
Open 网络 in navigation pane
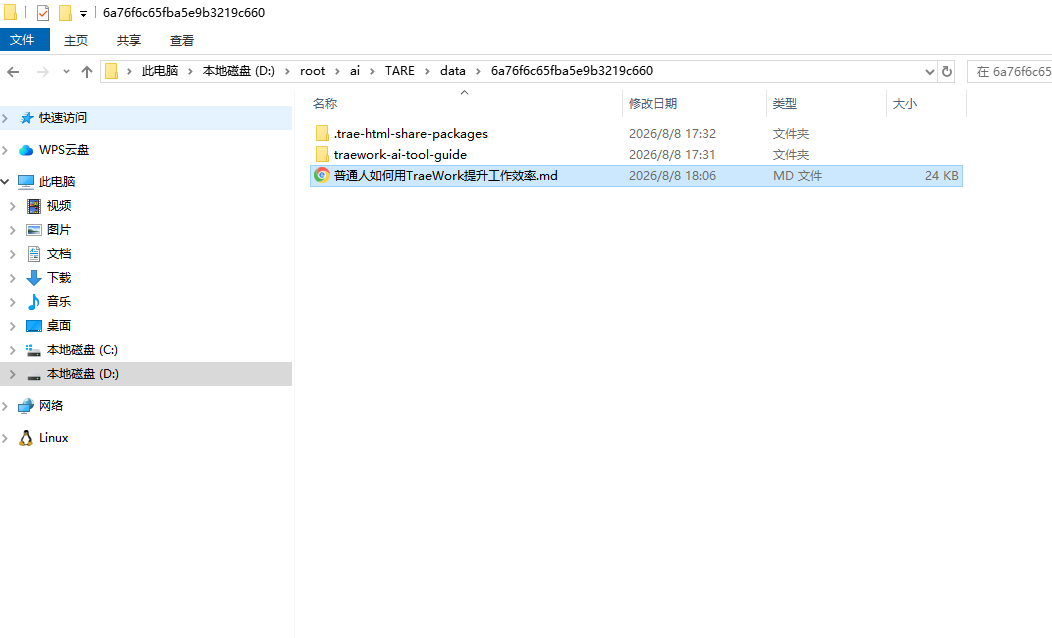click(x=51, y=405)
